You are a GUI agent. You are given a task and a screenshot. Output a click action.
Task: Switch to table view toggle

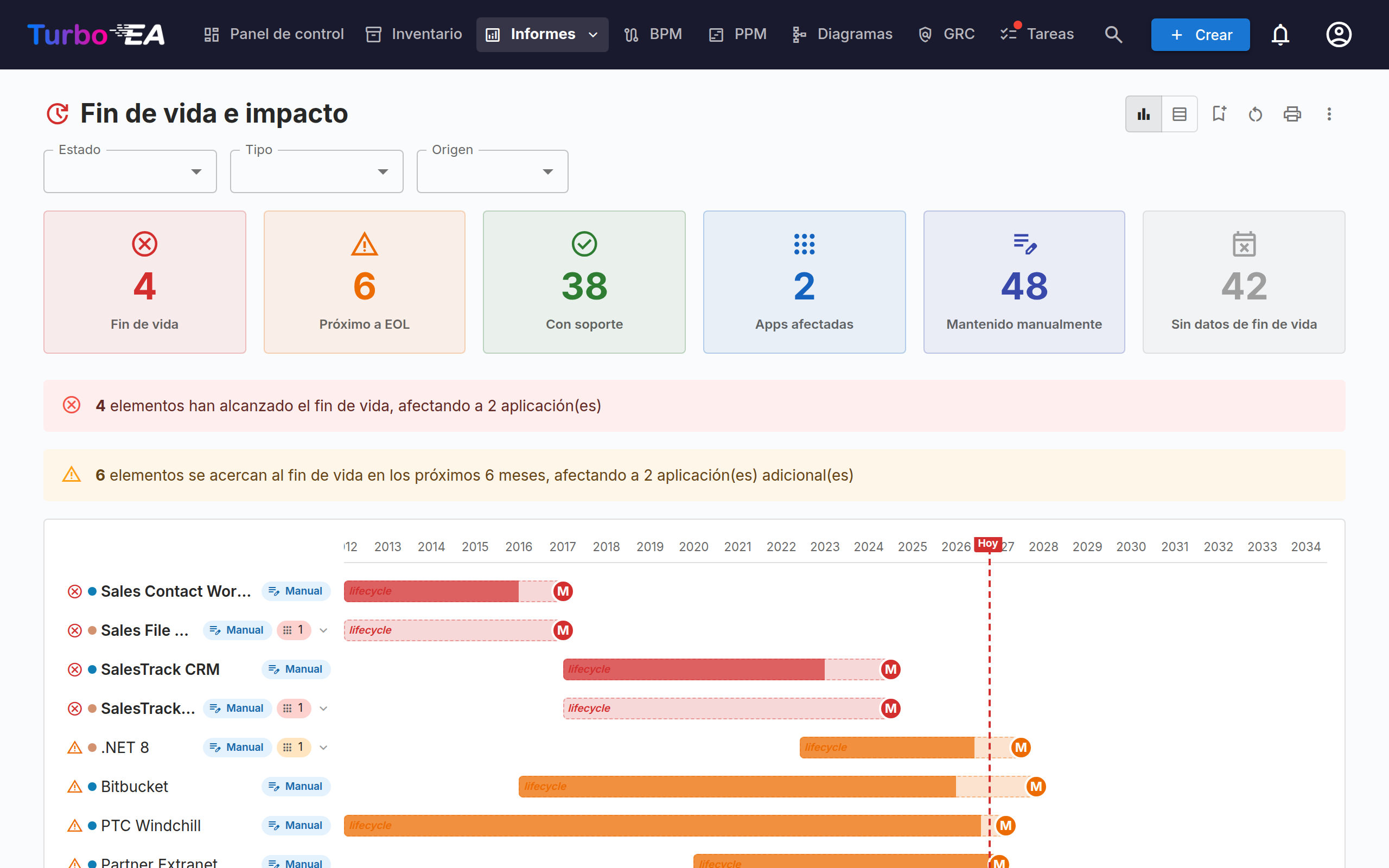[x=1179, y=114]
